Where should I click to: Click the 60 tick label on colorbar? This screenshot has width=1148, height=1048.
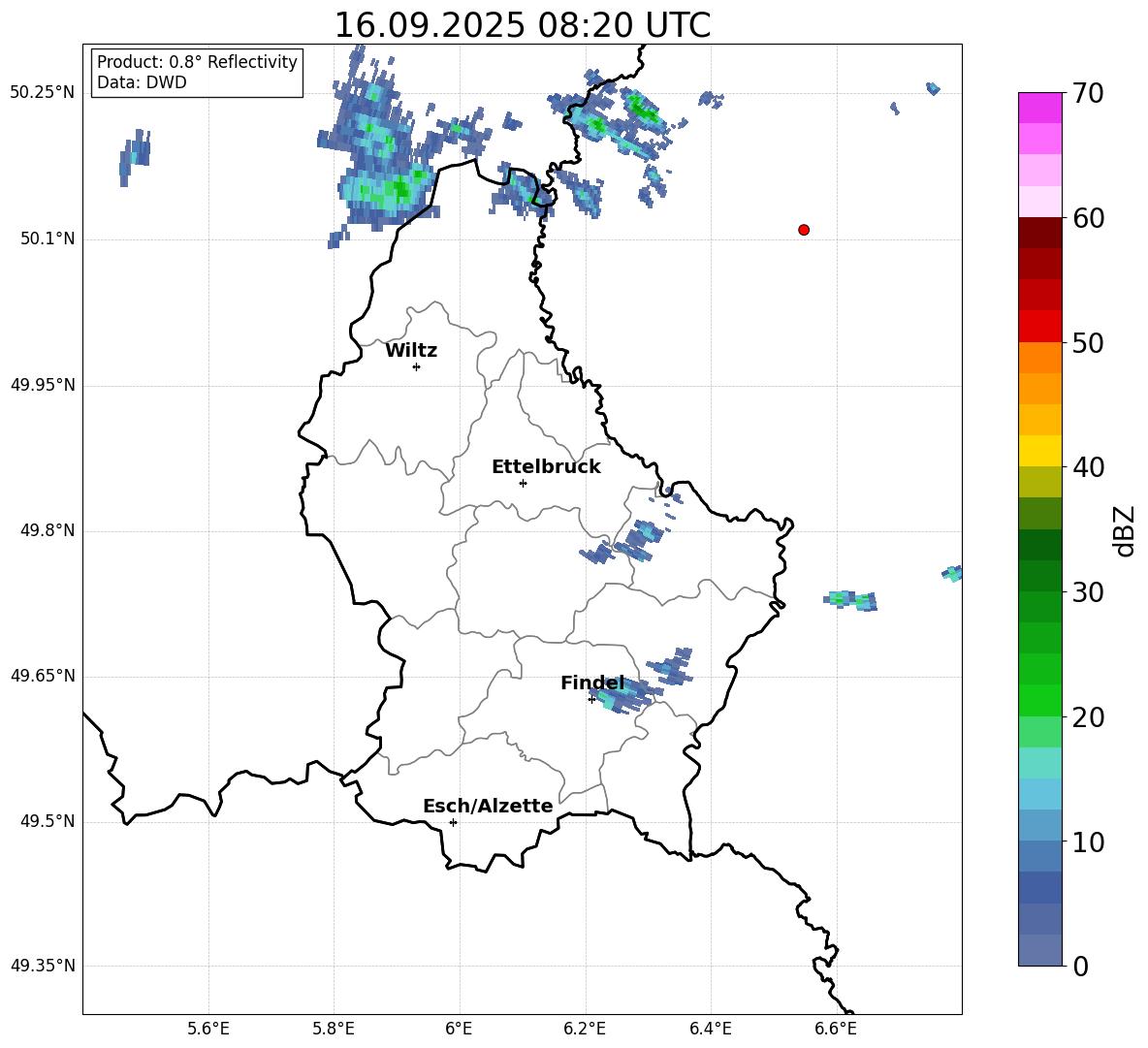pos(1087,218)
